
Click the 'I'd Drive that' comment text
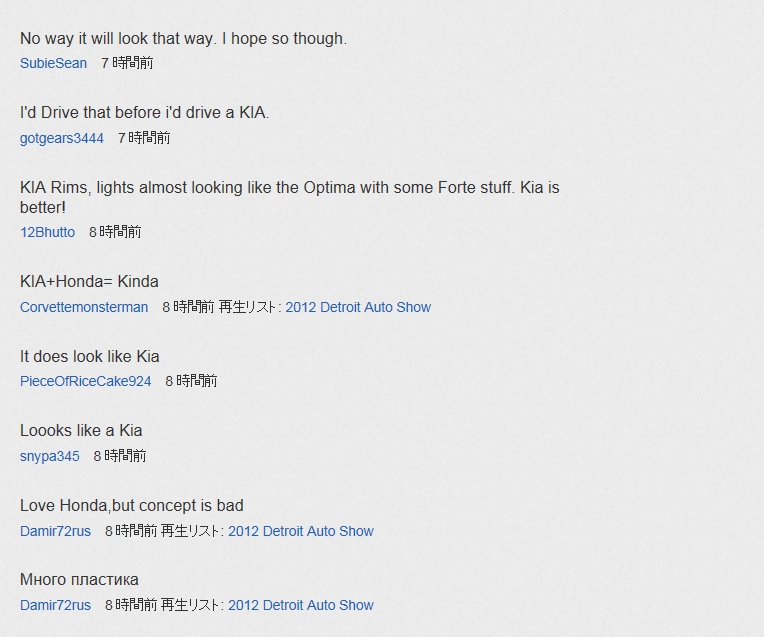coord(144,113)
